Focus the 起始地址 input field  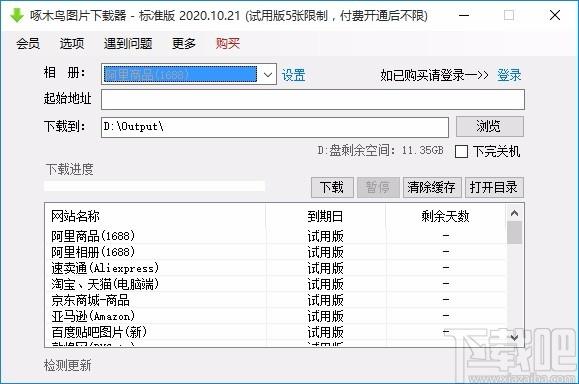tap(313, 99)
